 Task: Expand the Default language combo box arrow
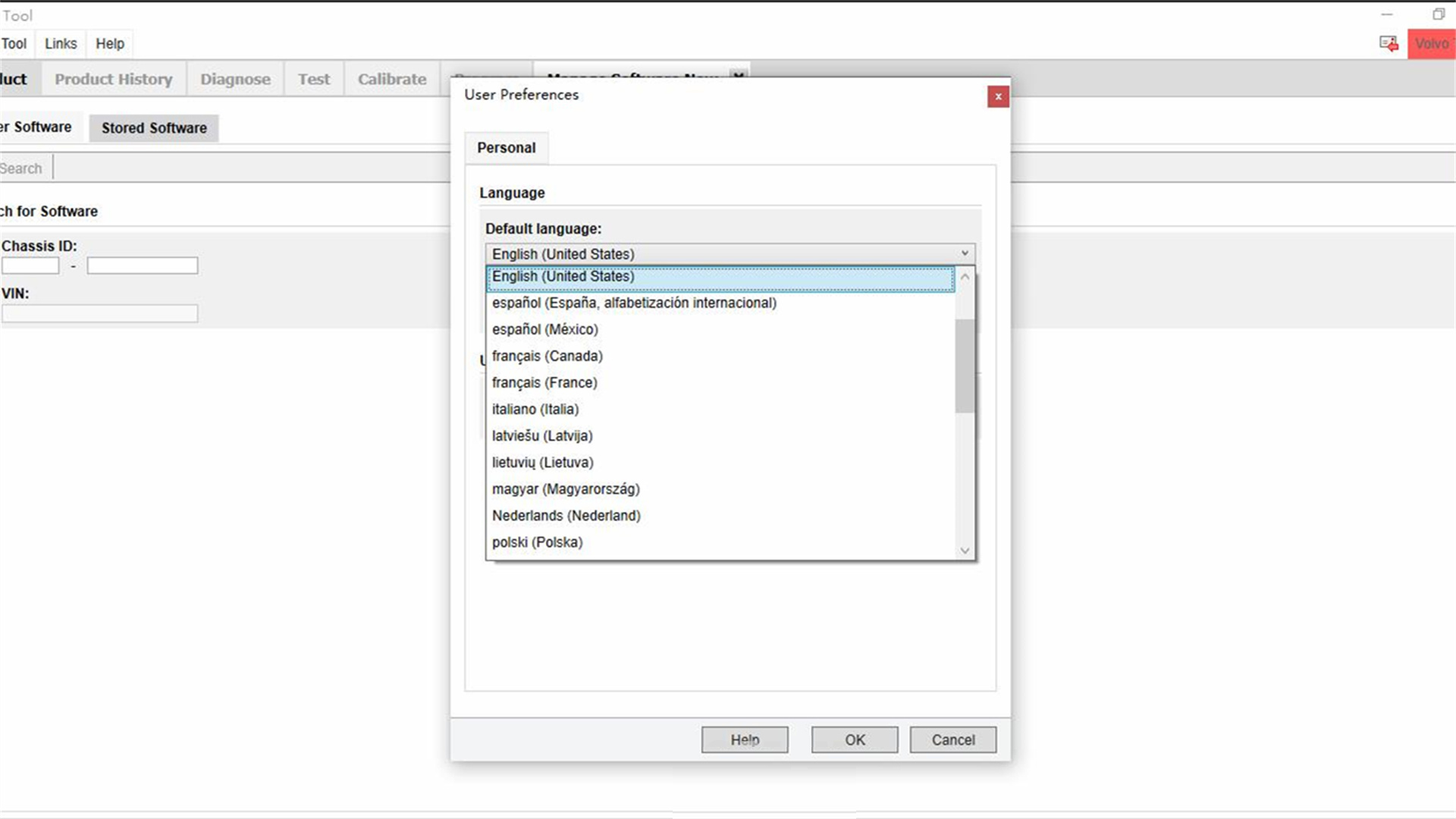point(965,253)
